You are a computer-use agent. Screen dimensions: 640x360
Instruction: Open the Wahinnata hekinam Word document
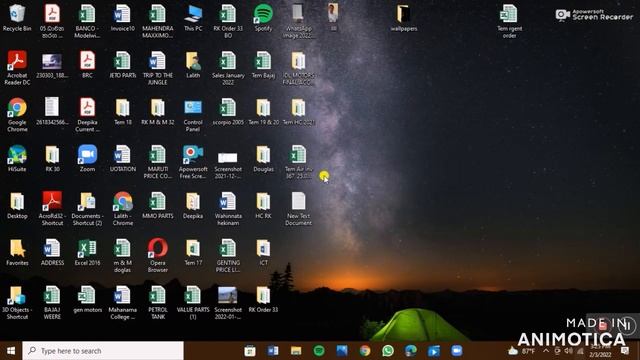tap(228, 209)
